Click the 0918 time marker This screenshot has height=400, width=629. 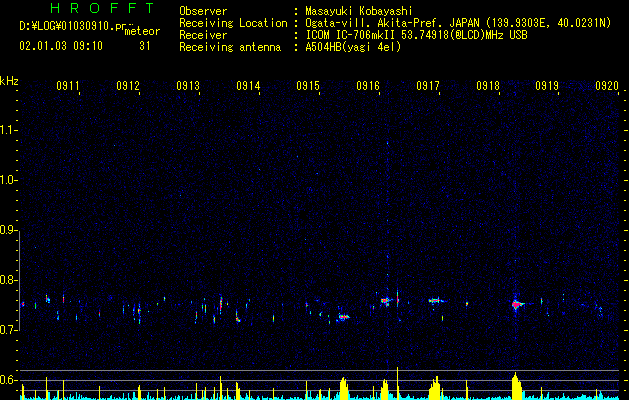tap(488, 85)
